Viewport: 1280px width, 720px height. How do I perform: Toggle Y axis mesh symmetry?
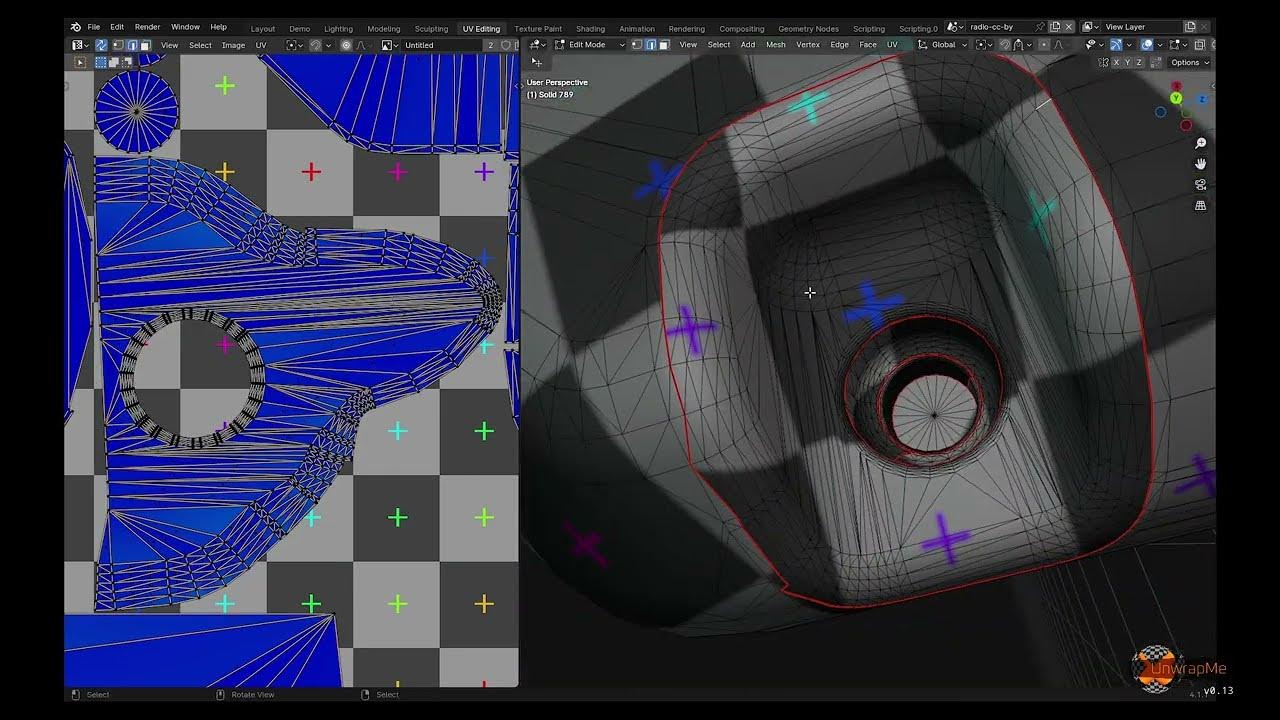1128,62
